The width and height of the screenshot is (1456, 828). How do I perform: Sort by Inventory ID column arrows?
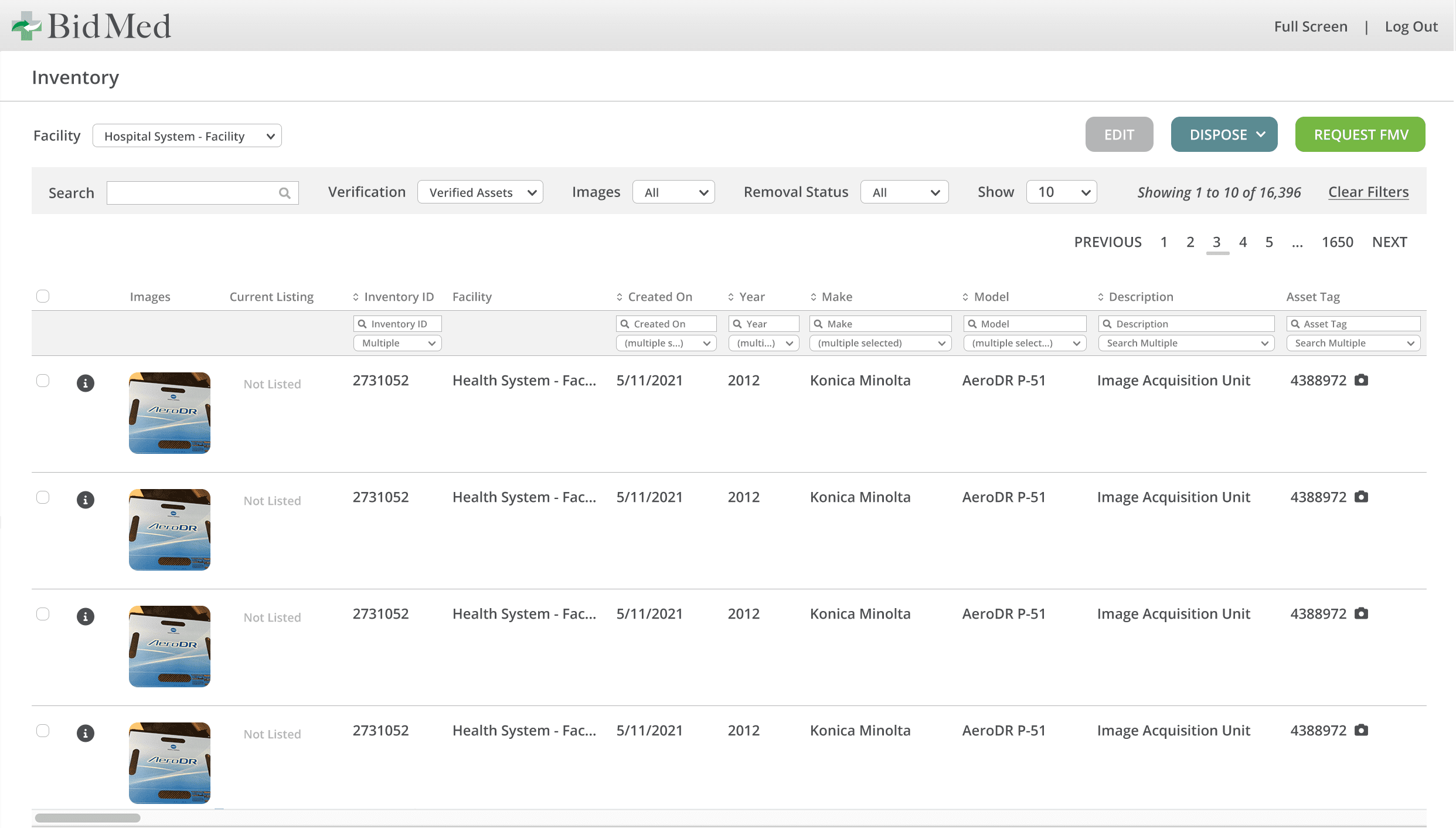pyautogui.click(x=356, y=297)
